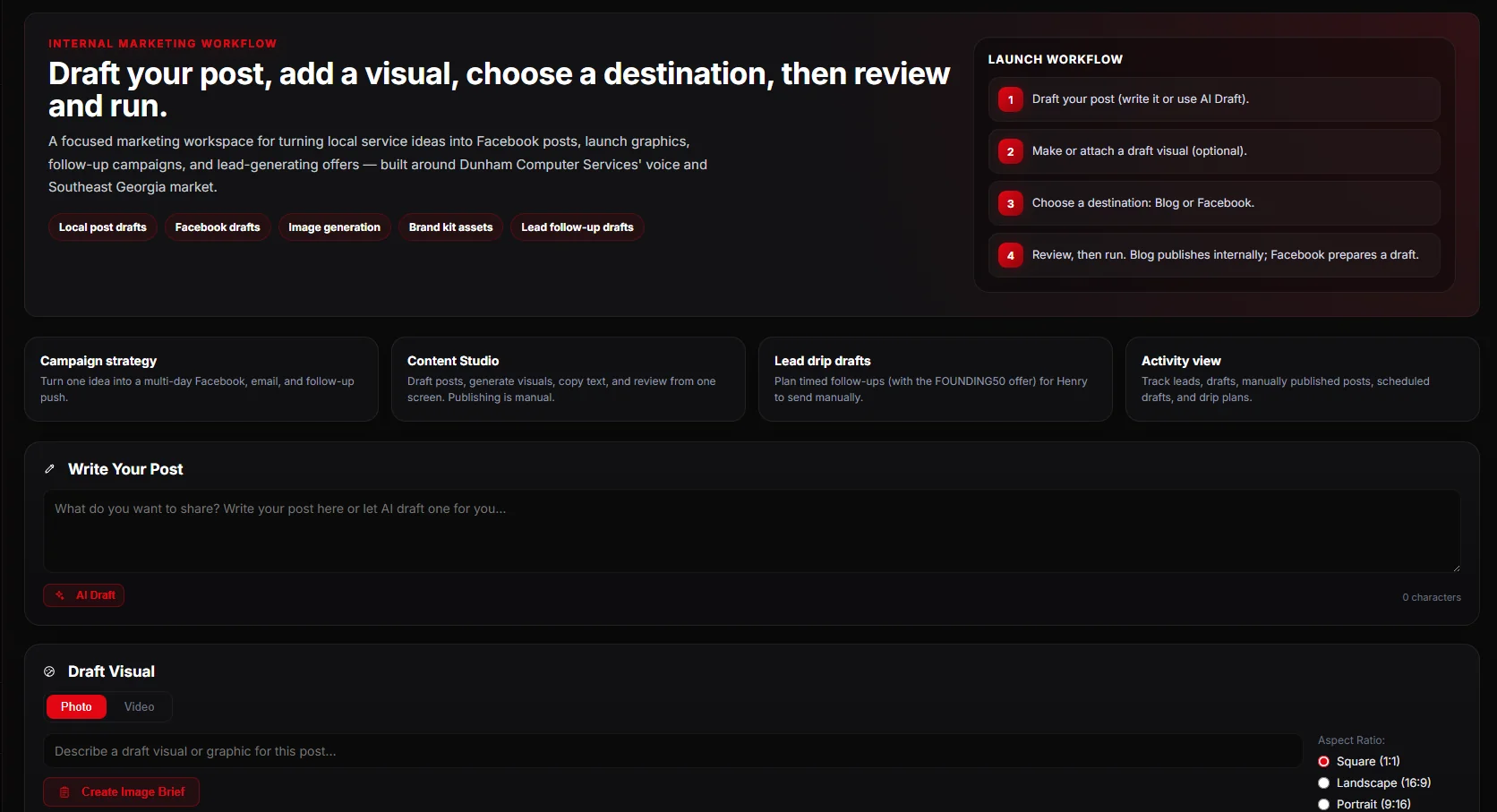Open the Campaign strategy card

pyautogui.click(x=201, y=380)
